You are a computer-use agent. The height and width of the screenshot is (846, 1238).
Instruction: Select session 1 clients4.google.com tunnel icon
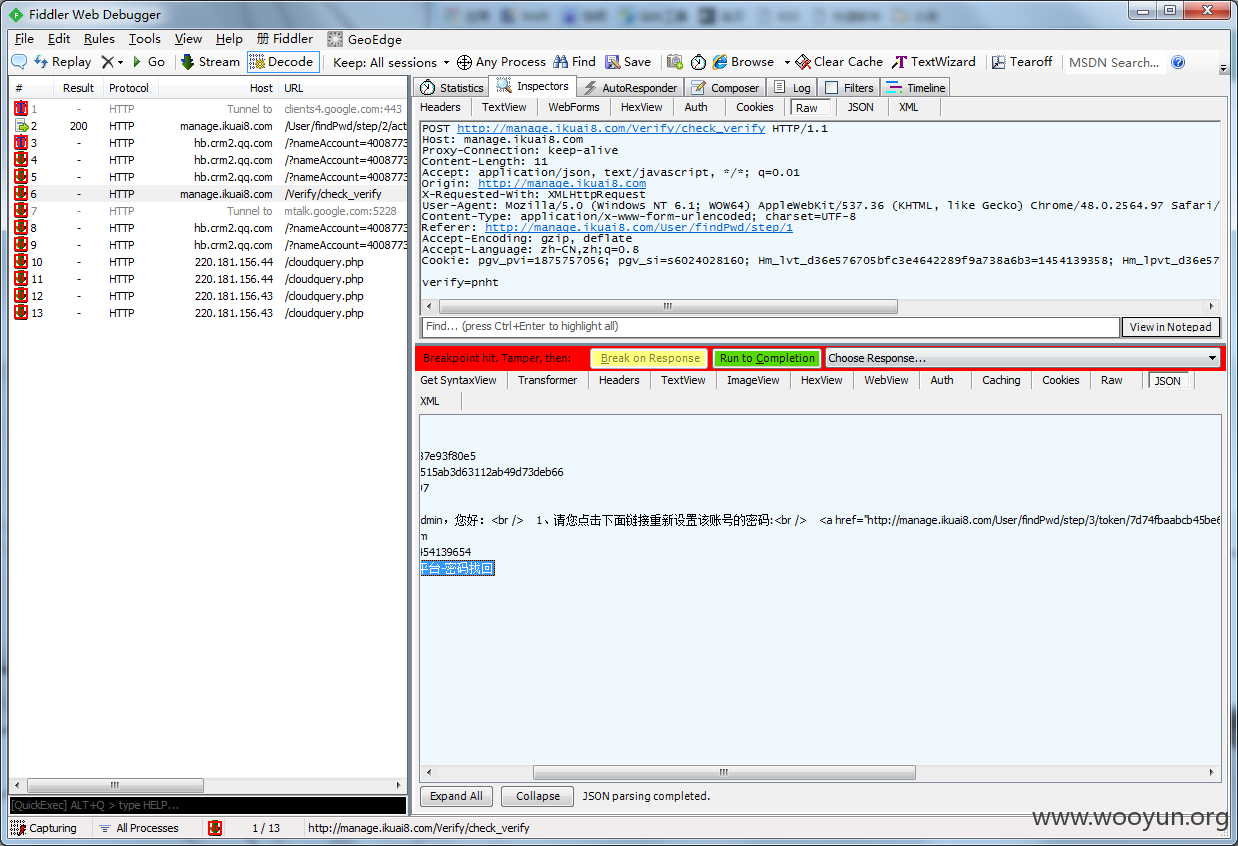20,109
